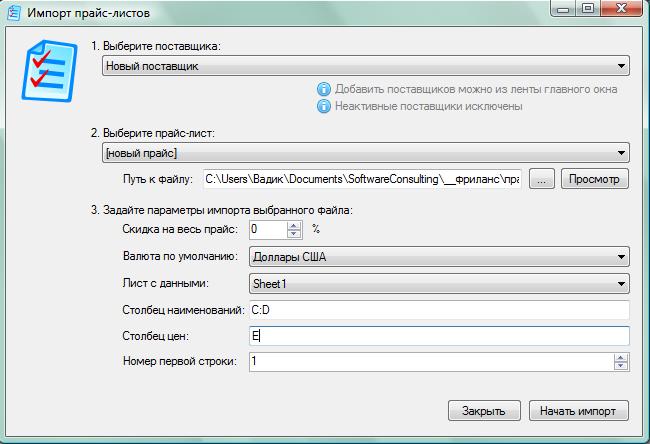The width and height of the screenshot is (650, 444).
Task: Decrease the Скидка на весь прайс value
Action: (x=294, y=233)
